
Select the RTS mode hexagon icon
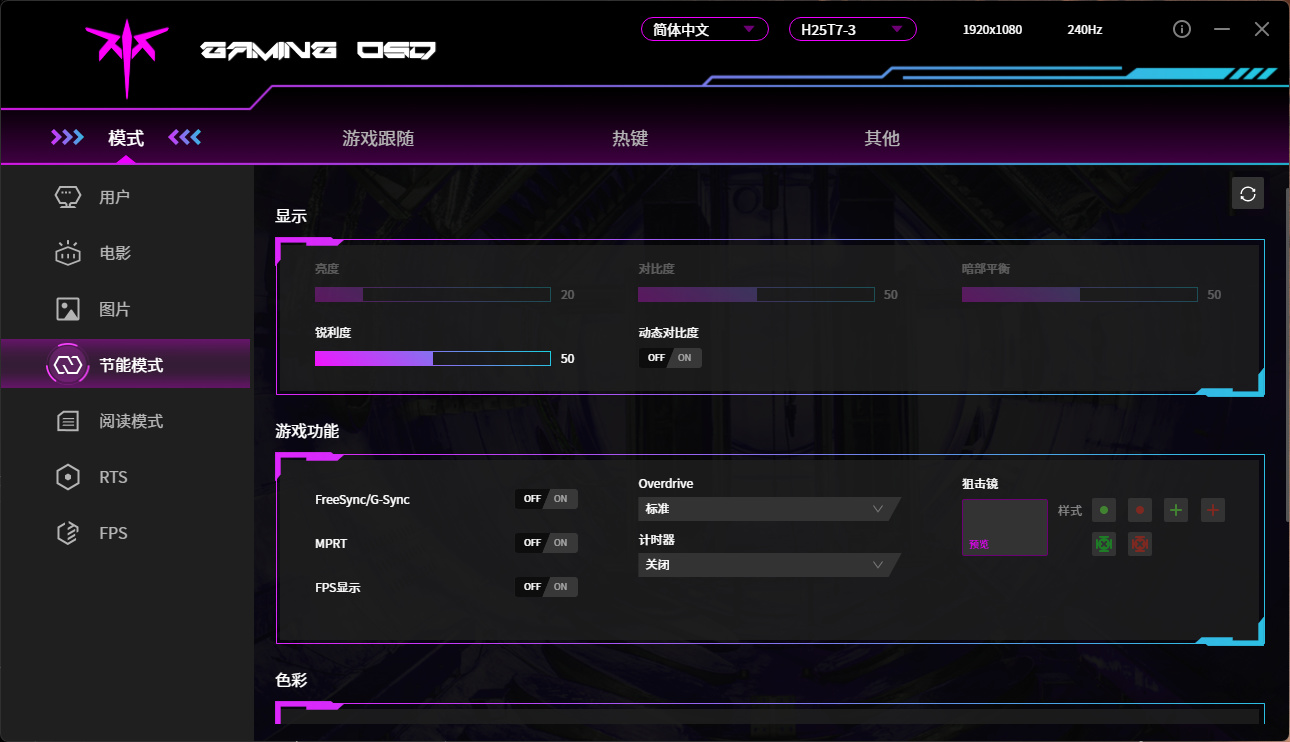tap(67, 477)
